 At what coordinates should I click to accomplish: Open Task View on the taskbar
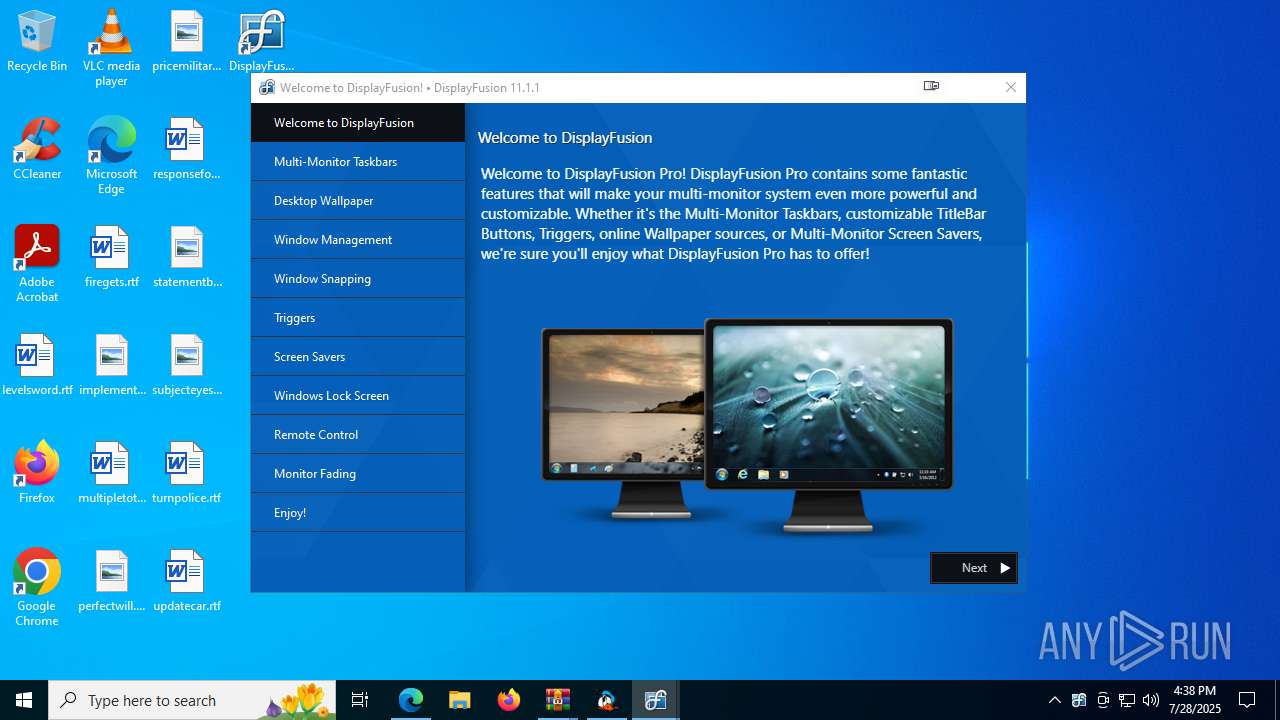tap(360, 700)
